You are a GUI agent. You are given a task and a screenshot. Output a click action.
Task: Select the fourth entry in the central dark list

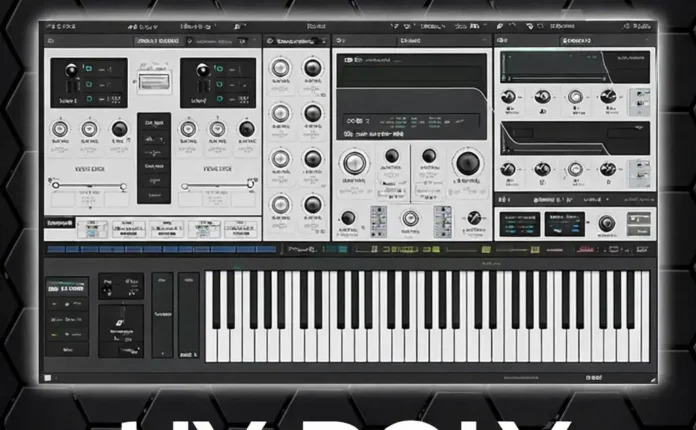(154, 166)
